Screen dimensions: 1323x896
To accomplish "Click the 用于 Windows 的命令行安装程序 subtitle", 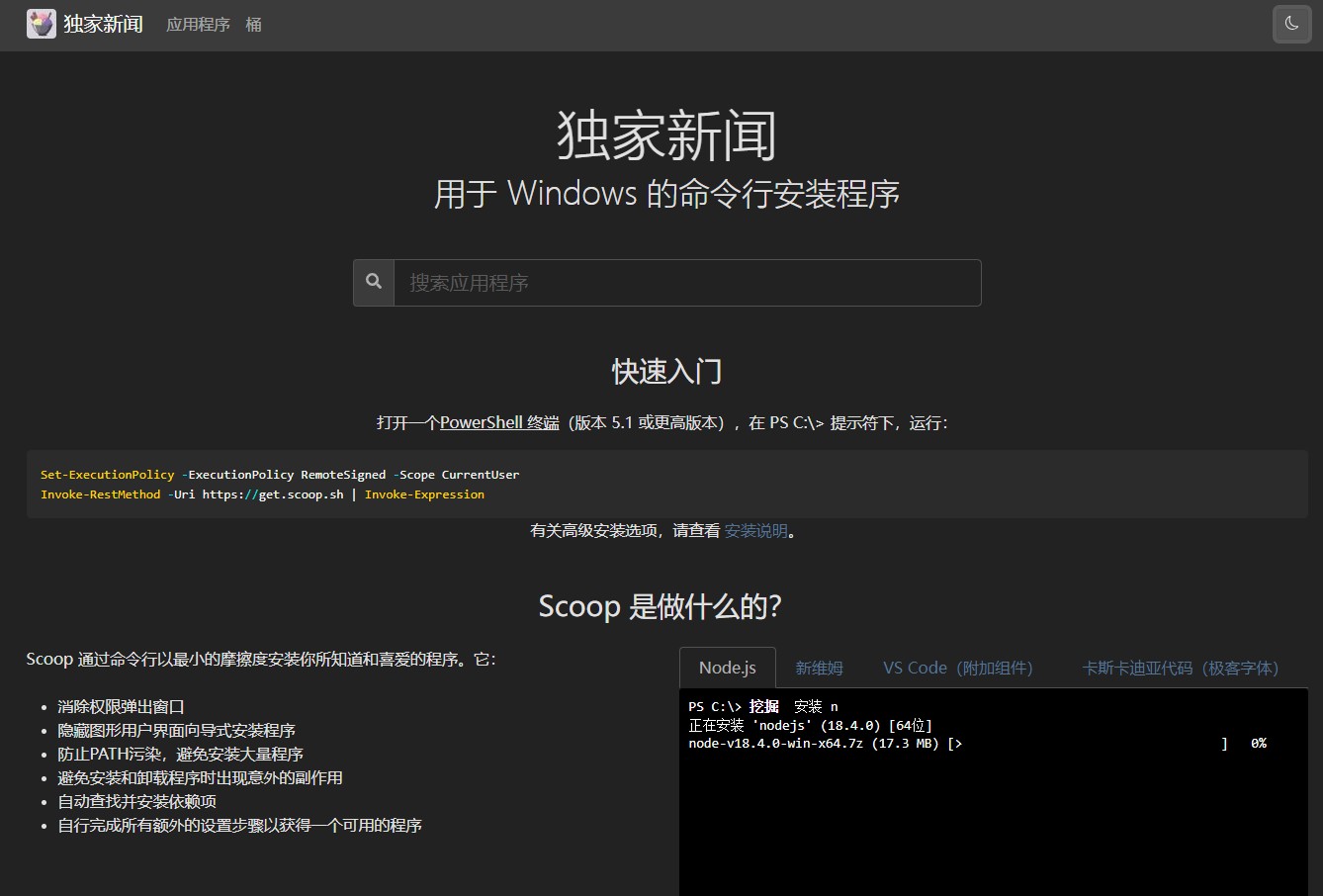I will tap(667, 194).
